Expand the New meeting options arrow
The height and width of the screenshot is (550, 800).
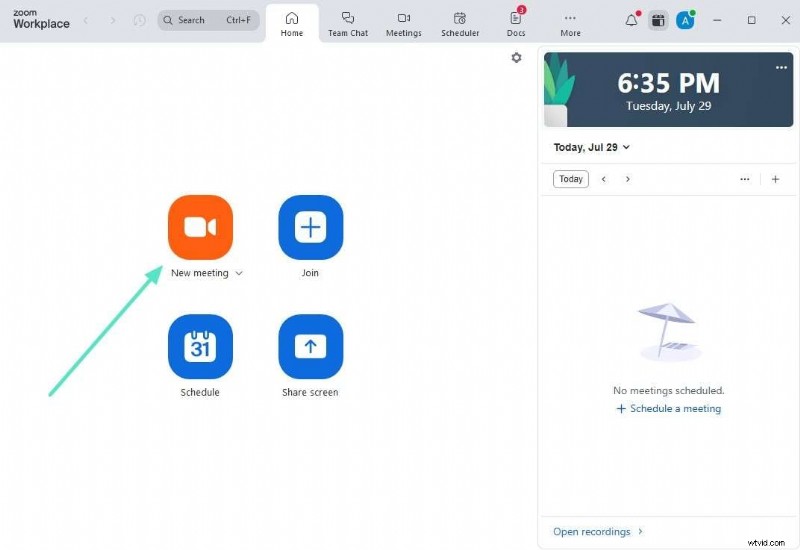(x=239, y=274)
